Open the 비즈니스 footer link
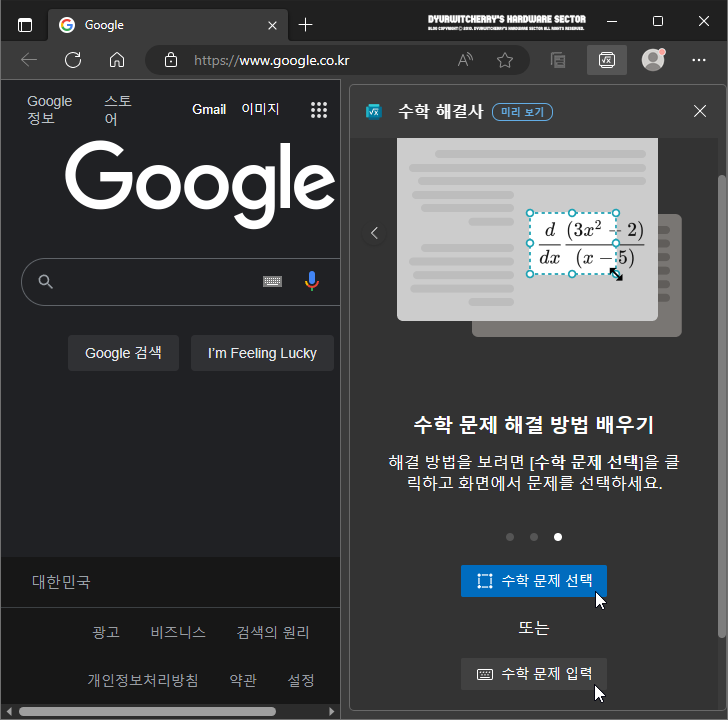728x720 pixels. tap(178, 632)
